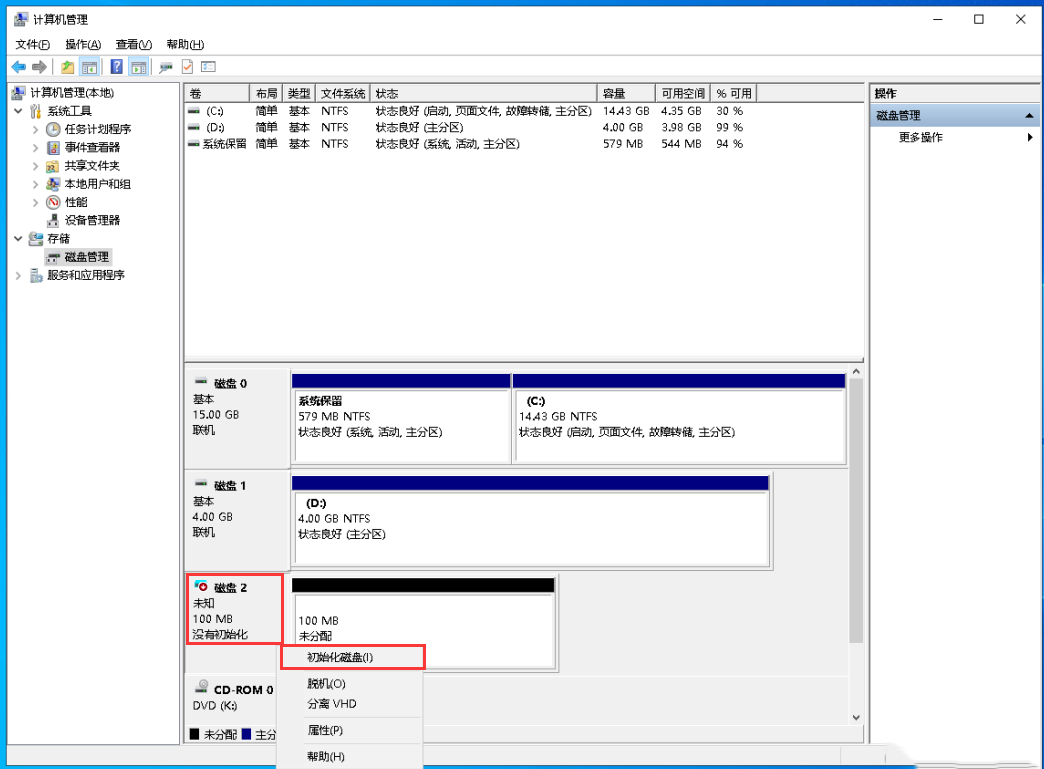Expand the 本地用户和组 node
The image size is (1044, 769).
point(35,184)
